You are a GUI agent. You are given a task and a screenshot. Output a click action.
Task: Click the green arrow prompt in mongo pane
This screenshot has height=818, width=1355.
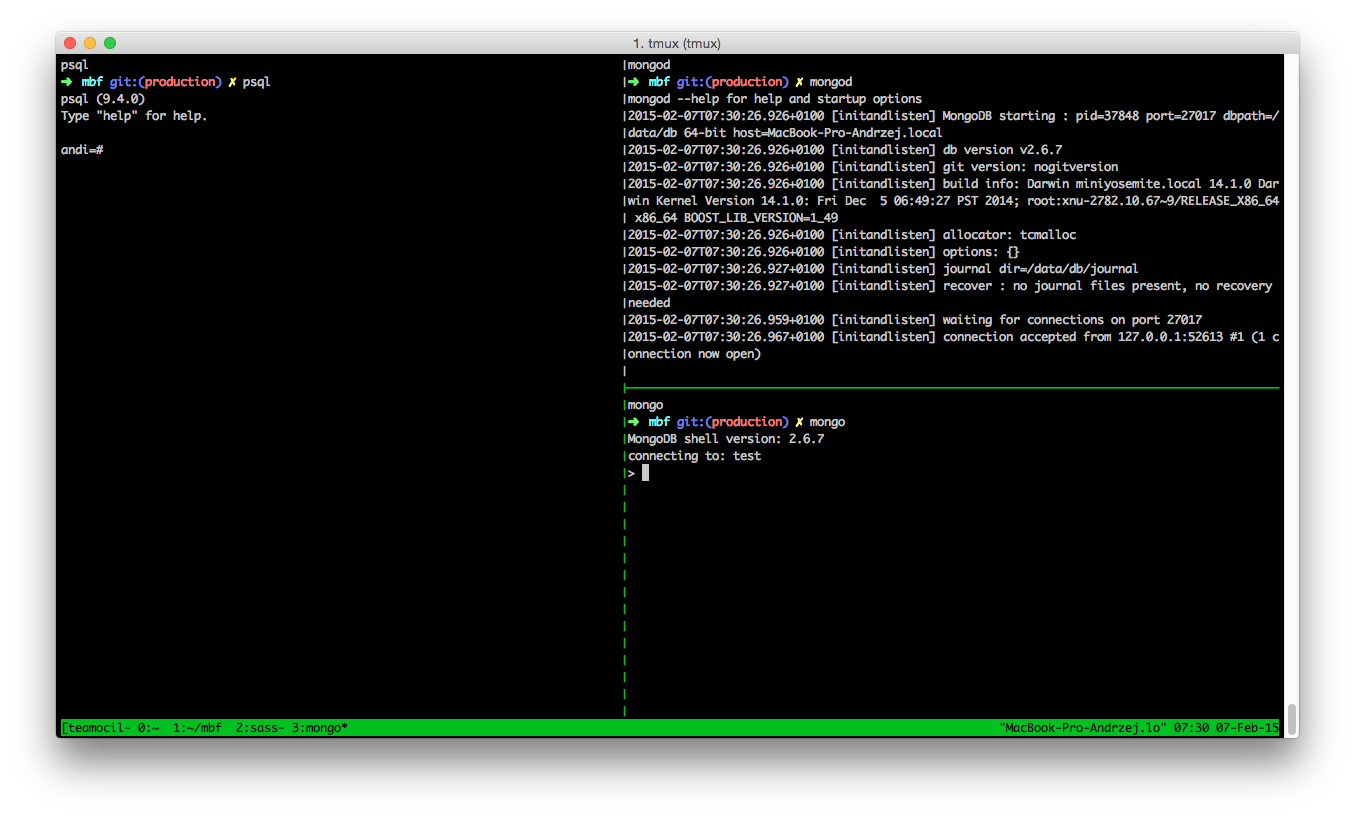(x=634, y=422)
